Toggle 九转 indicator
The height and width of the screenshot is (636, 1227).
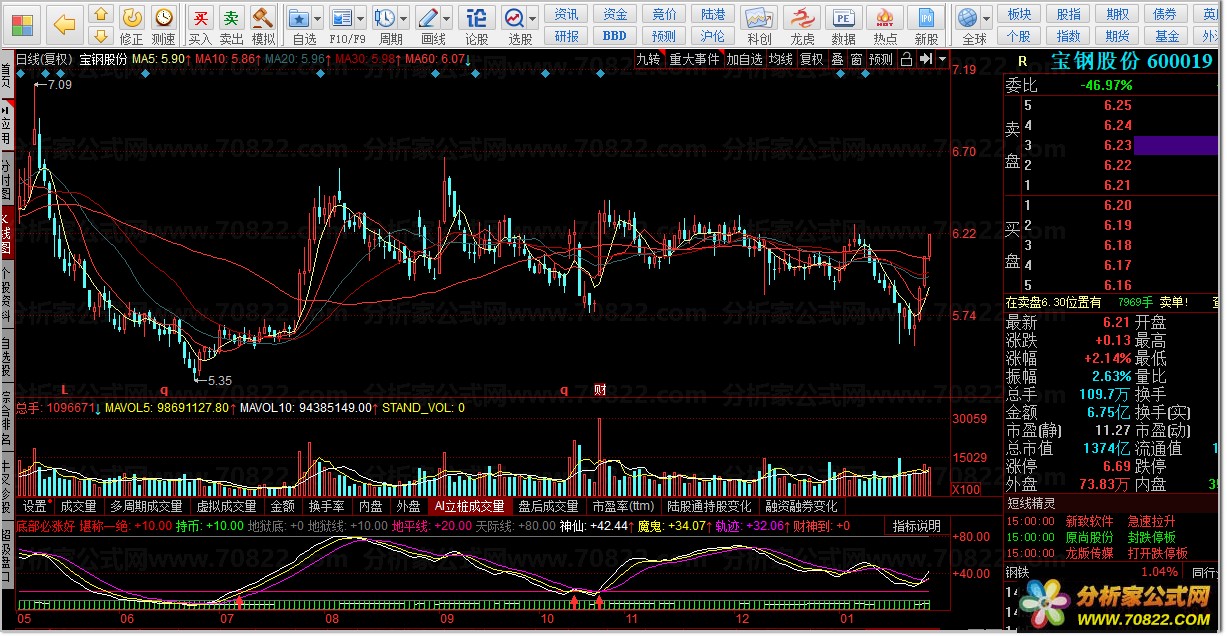pyautogui.click(x=649, y=59)
